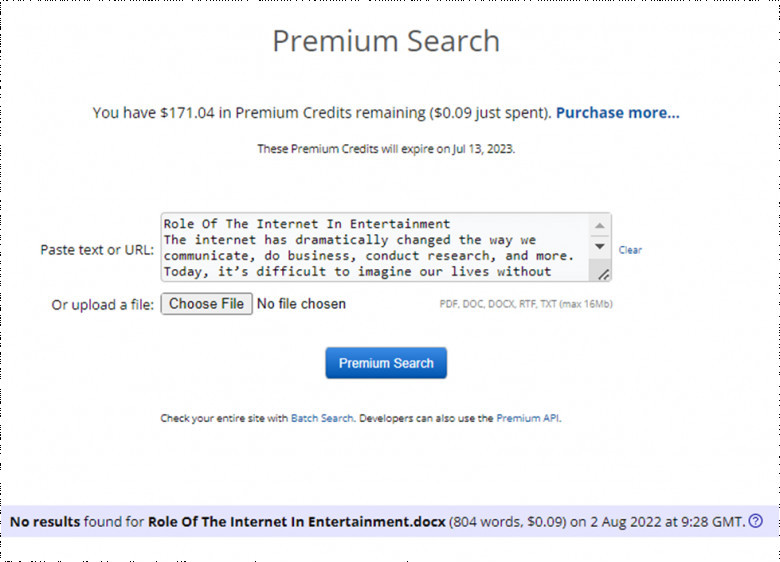Click the text box scroll up arrow
The image size is (780, 562).
pos(600,225)
